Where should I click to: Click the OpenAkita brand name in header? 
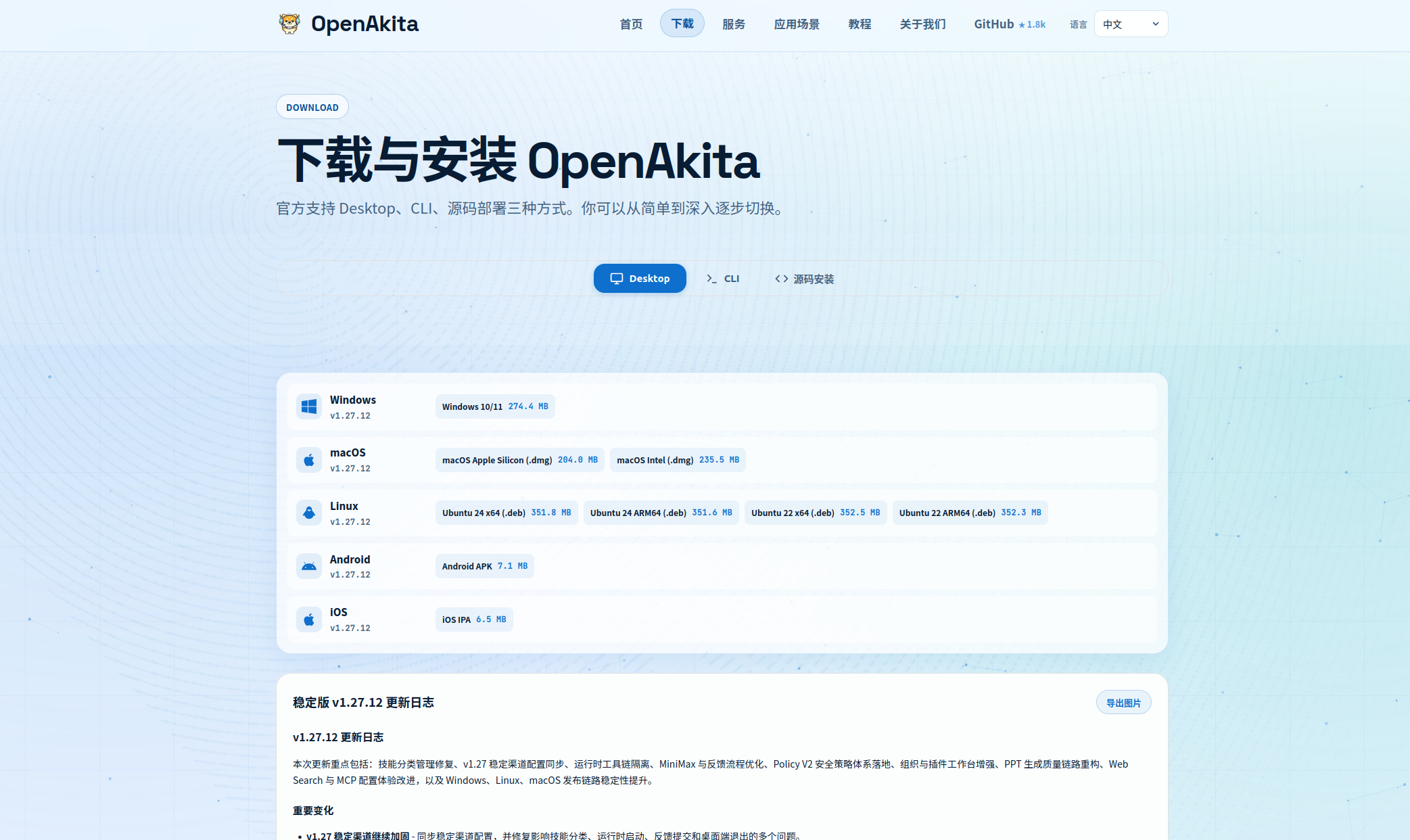click(x=365, y=24)
